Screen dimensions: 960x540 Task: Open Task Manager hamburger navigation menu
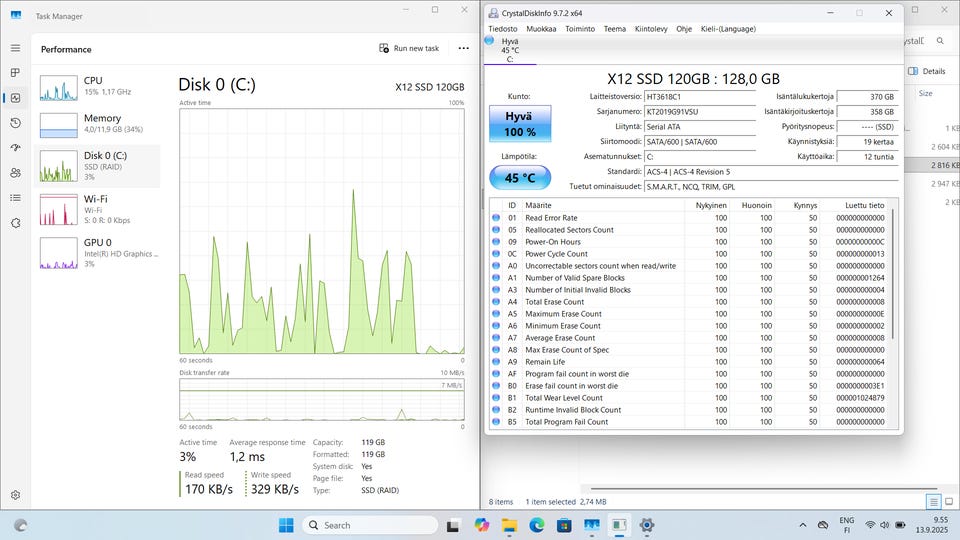[15, 48]
